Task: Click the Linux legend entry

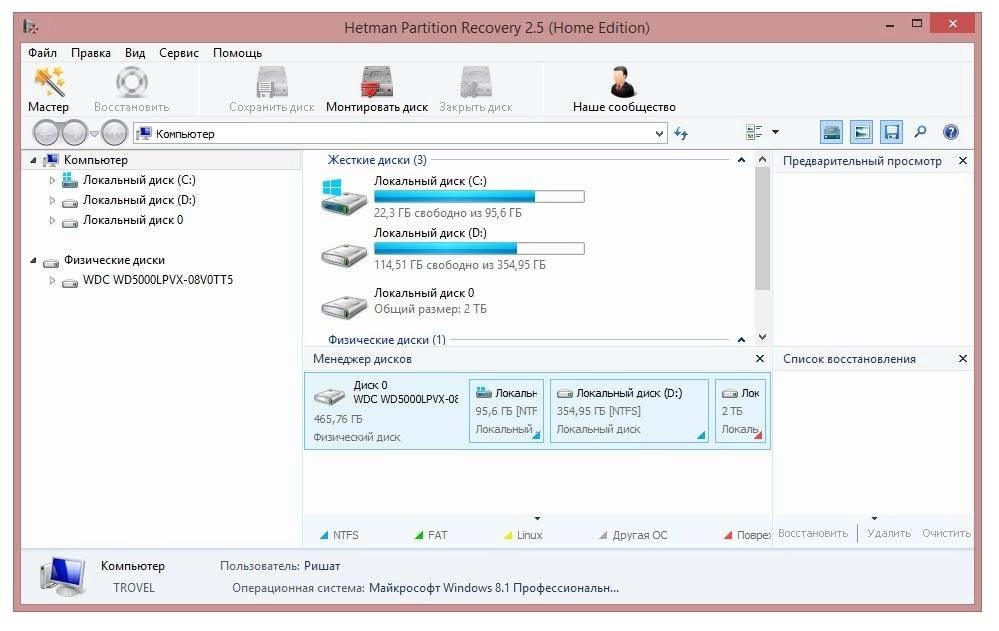Action: pyautogui.click(x=523, y=535)
